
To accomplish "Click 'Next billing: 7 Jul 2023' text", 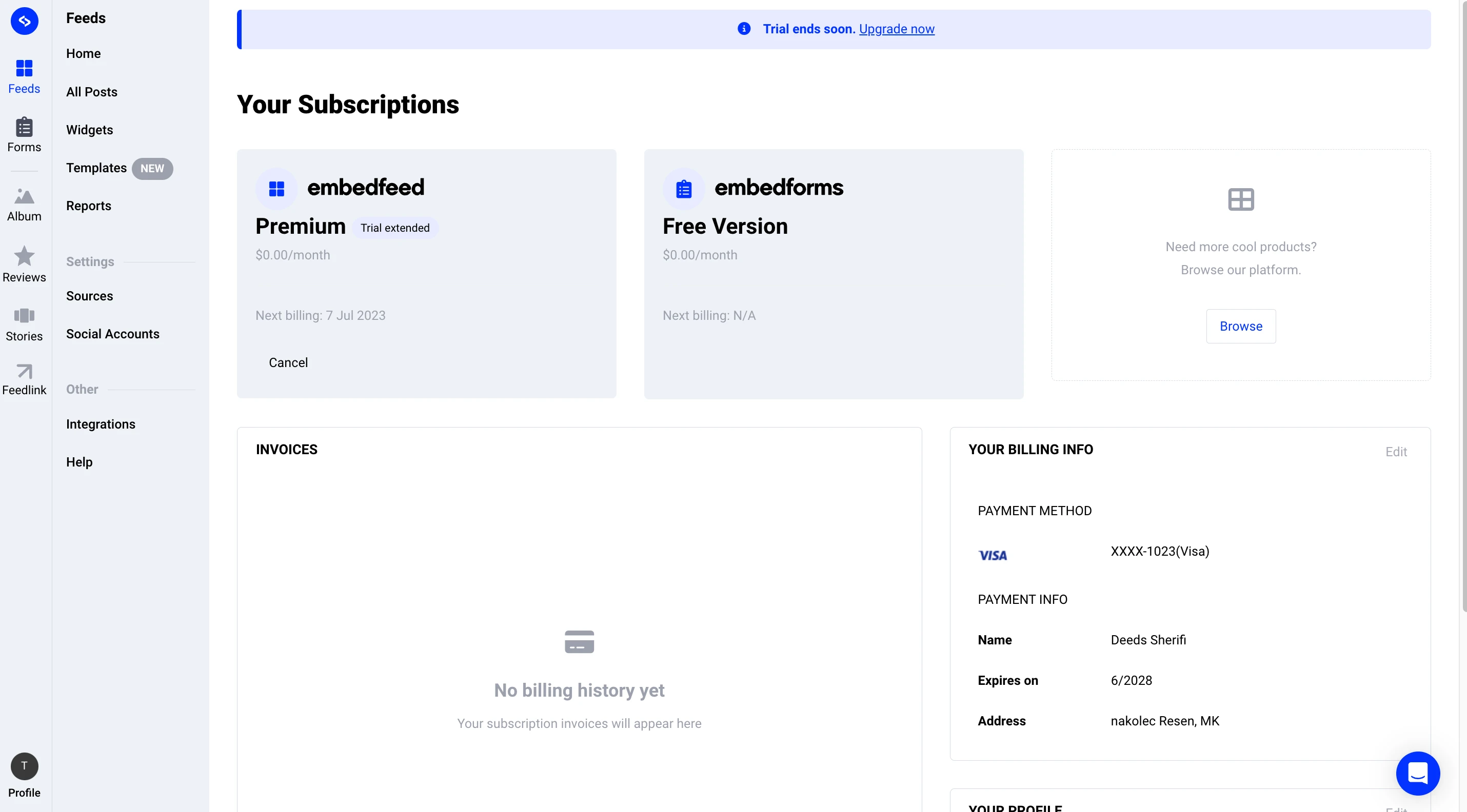I will click(x=321, y=315).
